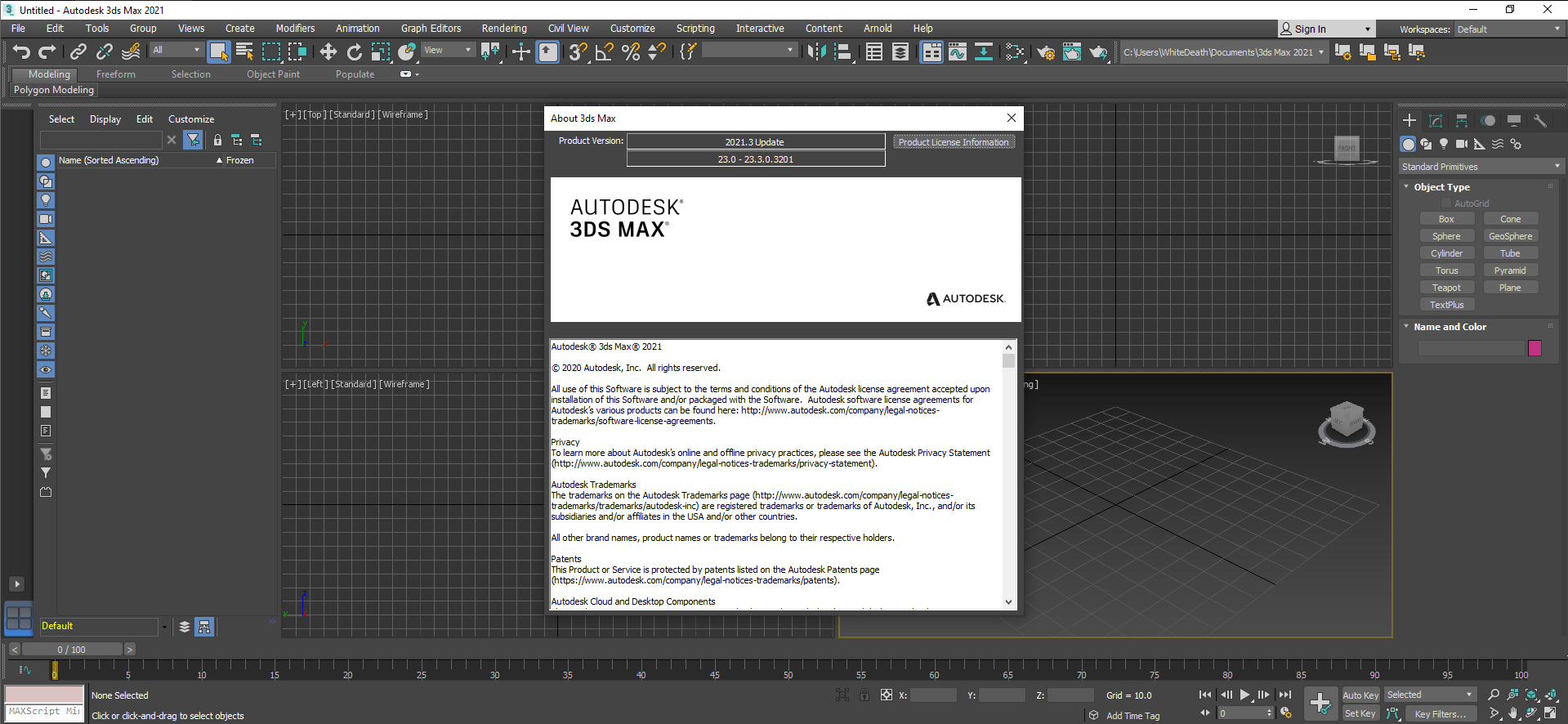Select the Select and Link tool
This screenshot has height=724, width=1568.
click(78, 52)
